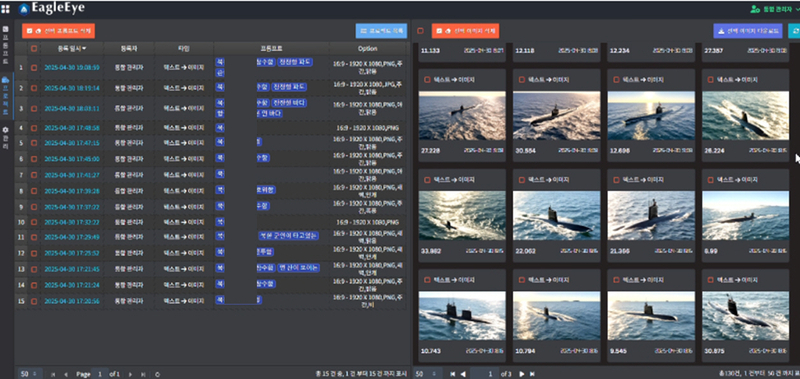Image resolution: width=800 pixels, height=379 pixels.
Task: Check the row 15 checkbox dated 17:20:56
Action: point(34,301)
